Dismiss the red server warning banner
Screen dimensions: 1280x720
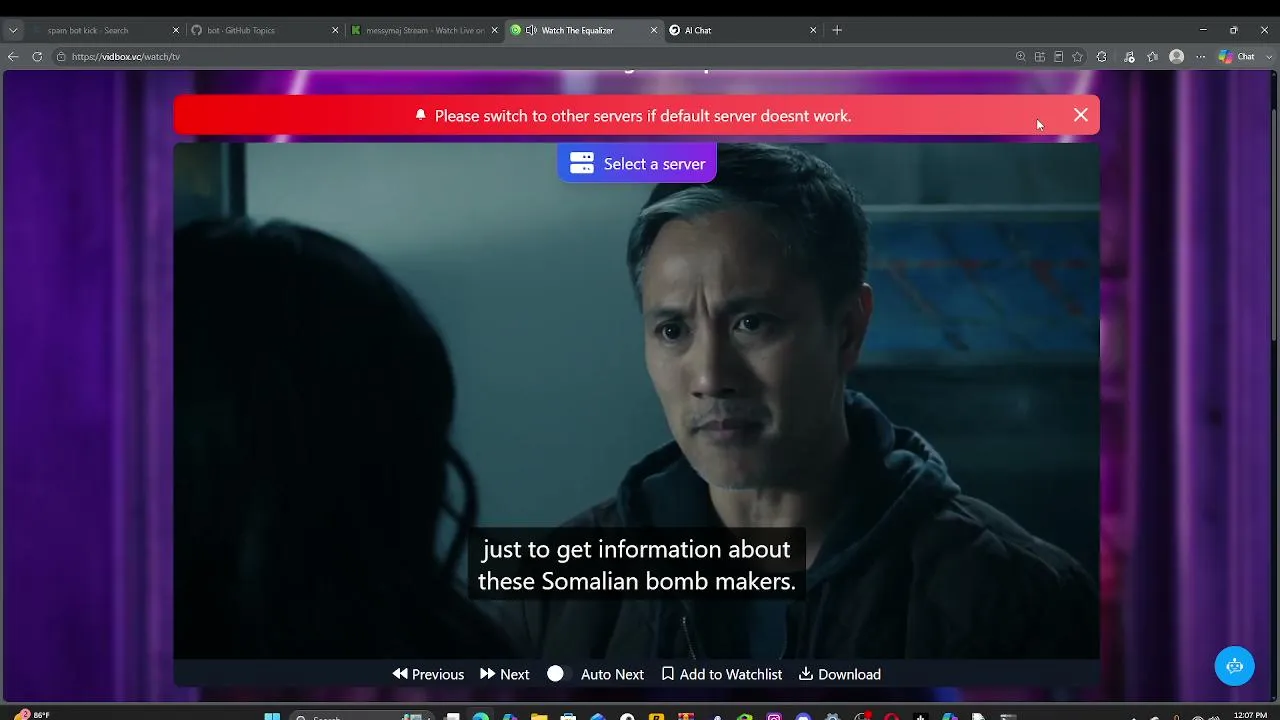(1081, 115)
